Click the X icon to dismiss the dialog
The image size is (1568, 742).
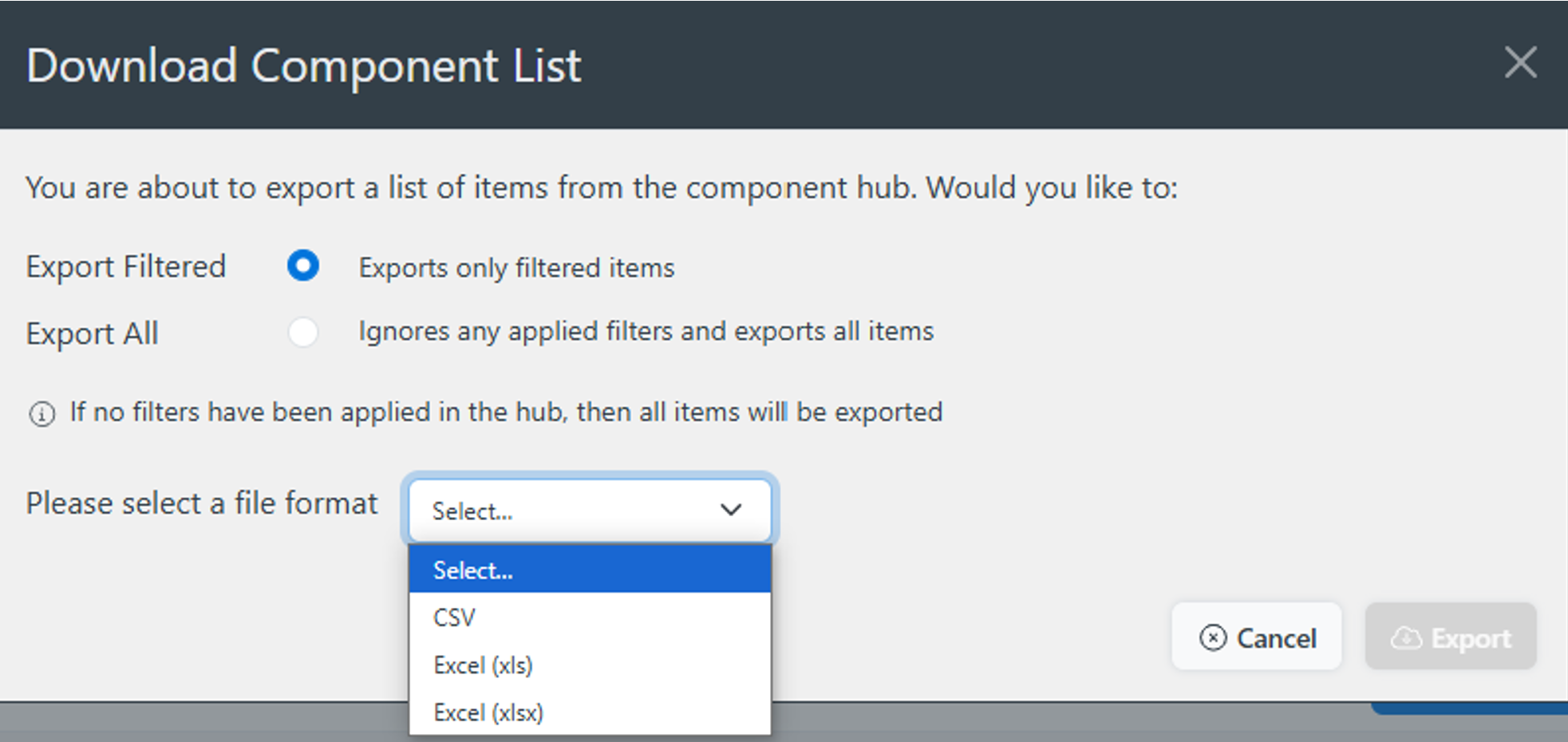tap(1520, 63)
